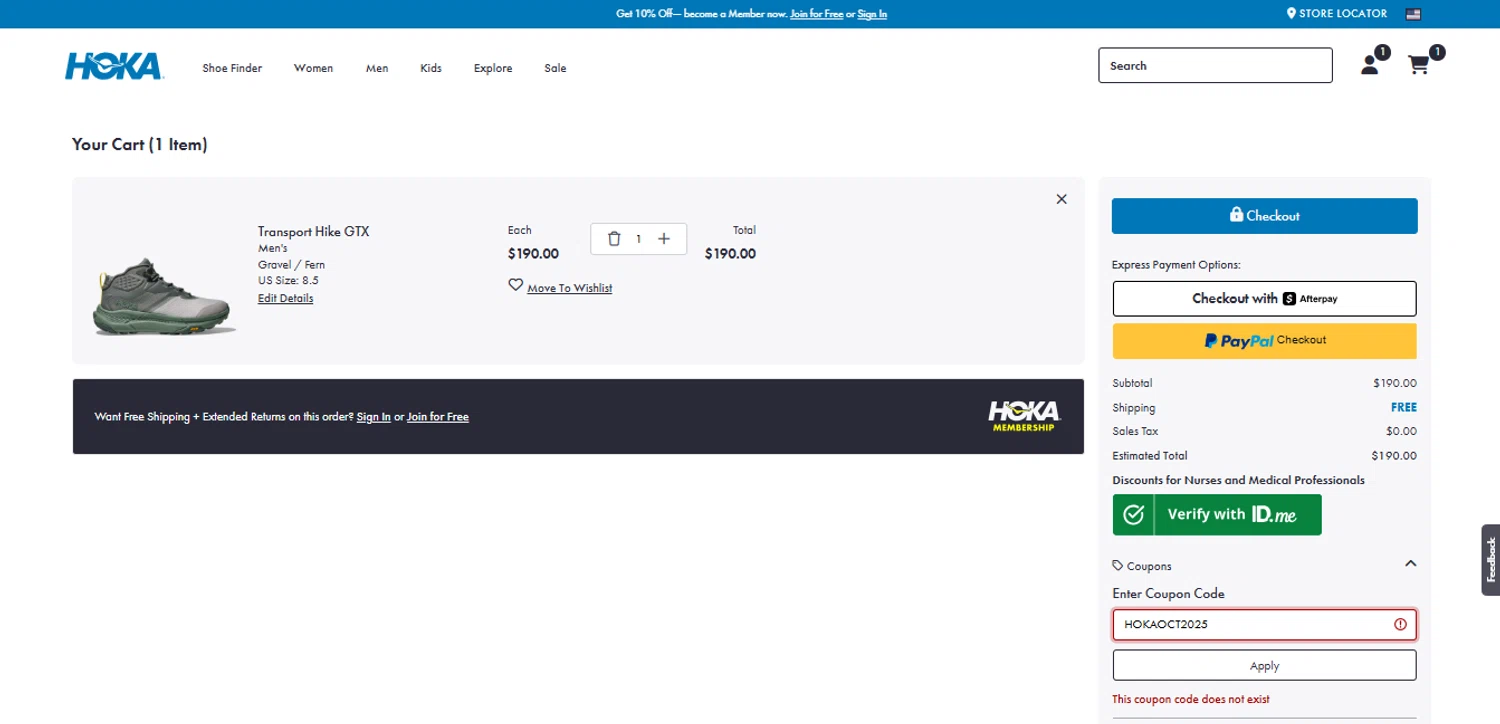
Task: Open the Explore menu
Action: pyautogui.click(x=493, y=68)
